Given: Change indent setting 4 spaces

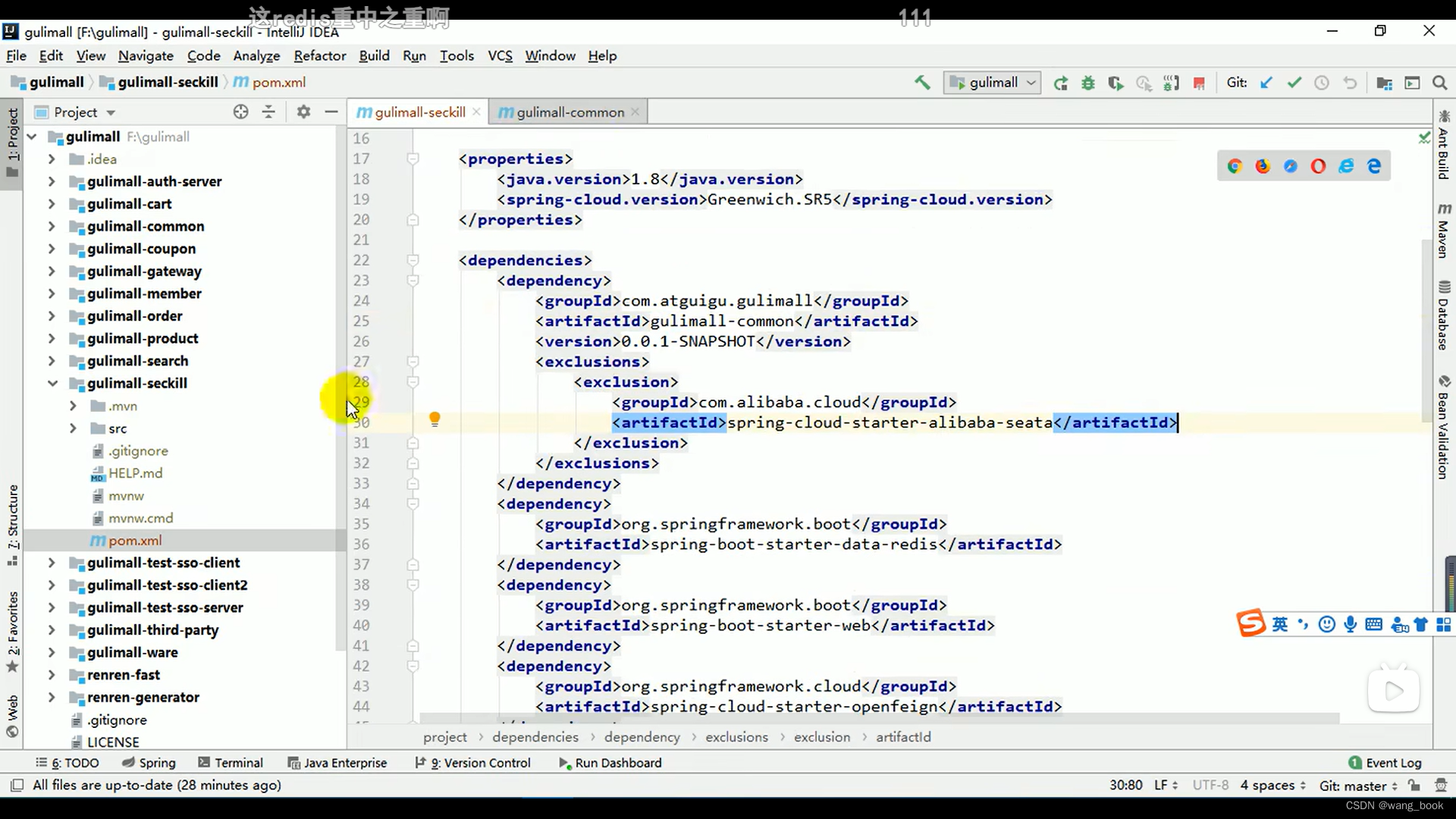Looking at the screenshot, I should 1273,786.
